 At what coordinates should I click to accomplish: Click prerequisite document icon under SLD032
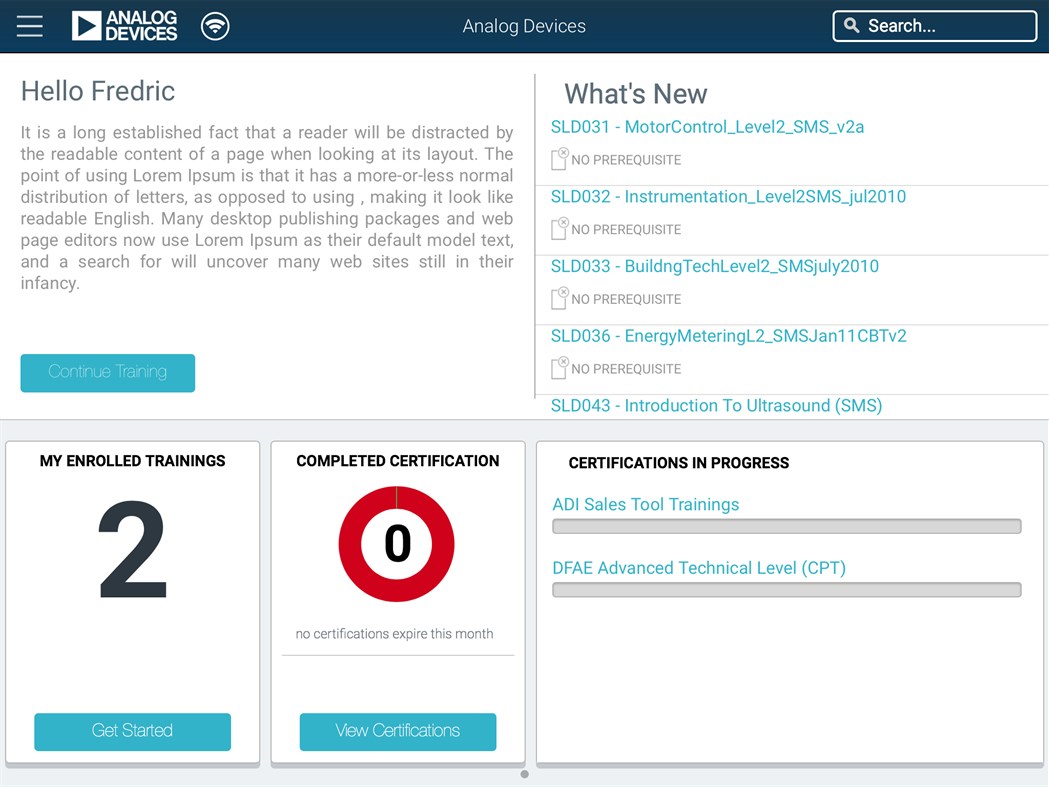560,228
